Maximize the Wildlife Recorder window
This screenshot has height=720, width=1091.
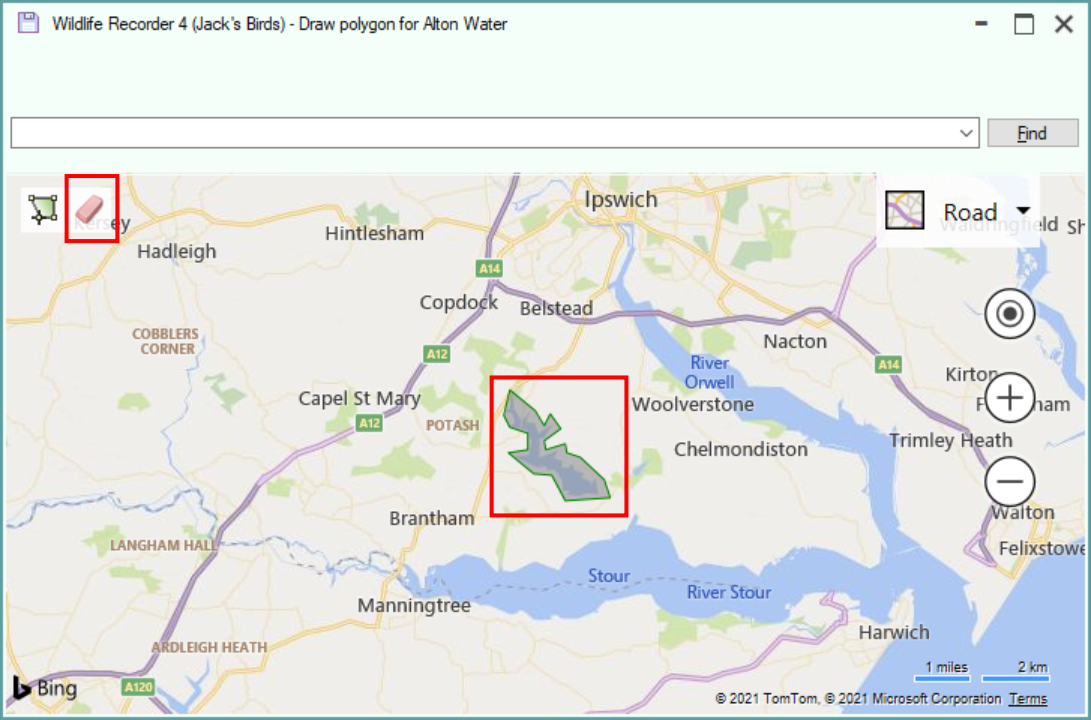pyautogui.click(x=1024, y=24)
